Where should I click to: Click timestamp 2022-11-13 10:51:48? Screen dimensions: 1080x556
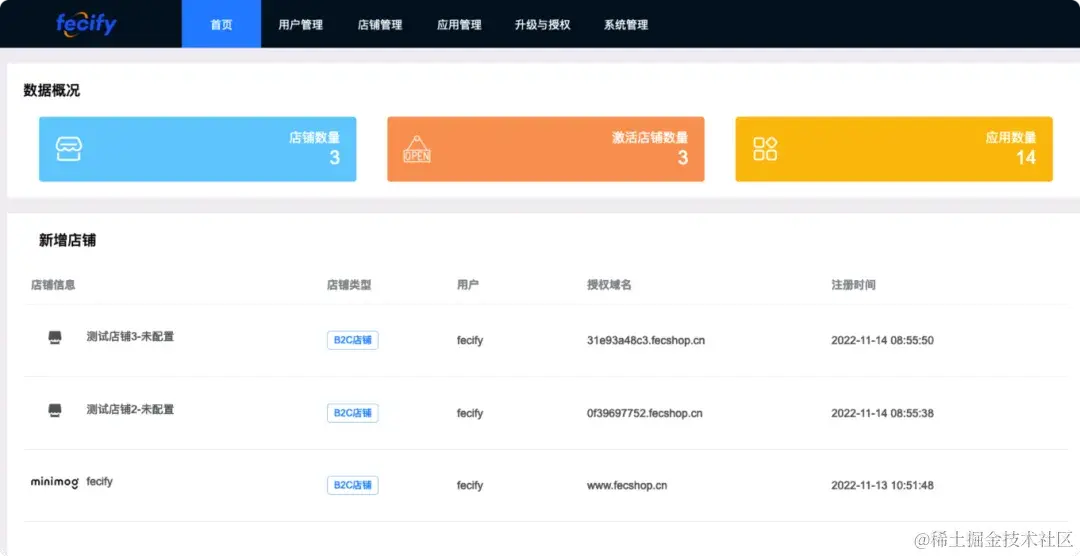point(882,486)
